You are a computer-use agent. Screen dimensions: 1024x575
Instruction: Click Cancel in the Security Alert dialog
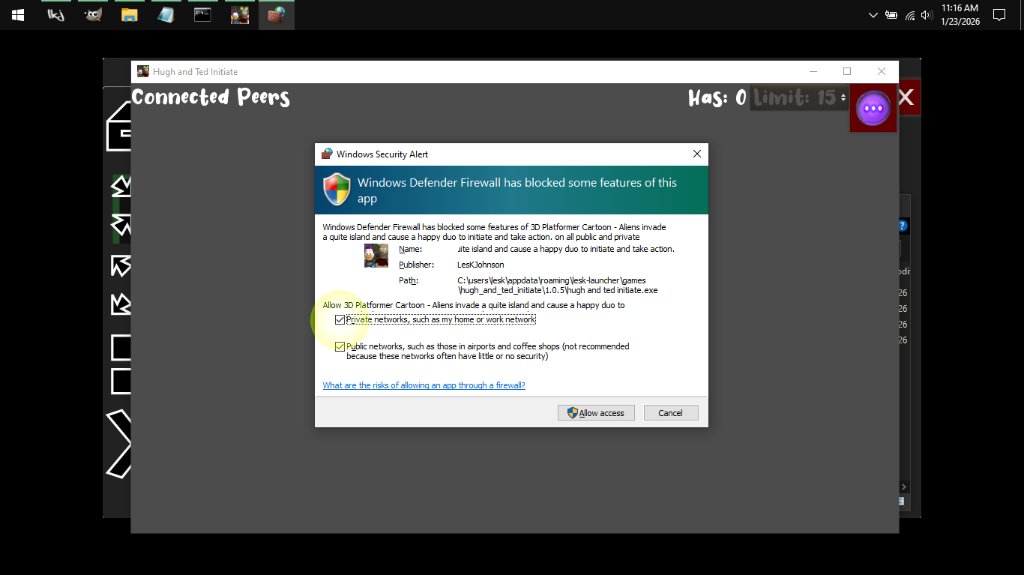671,413
